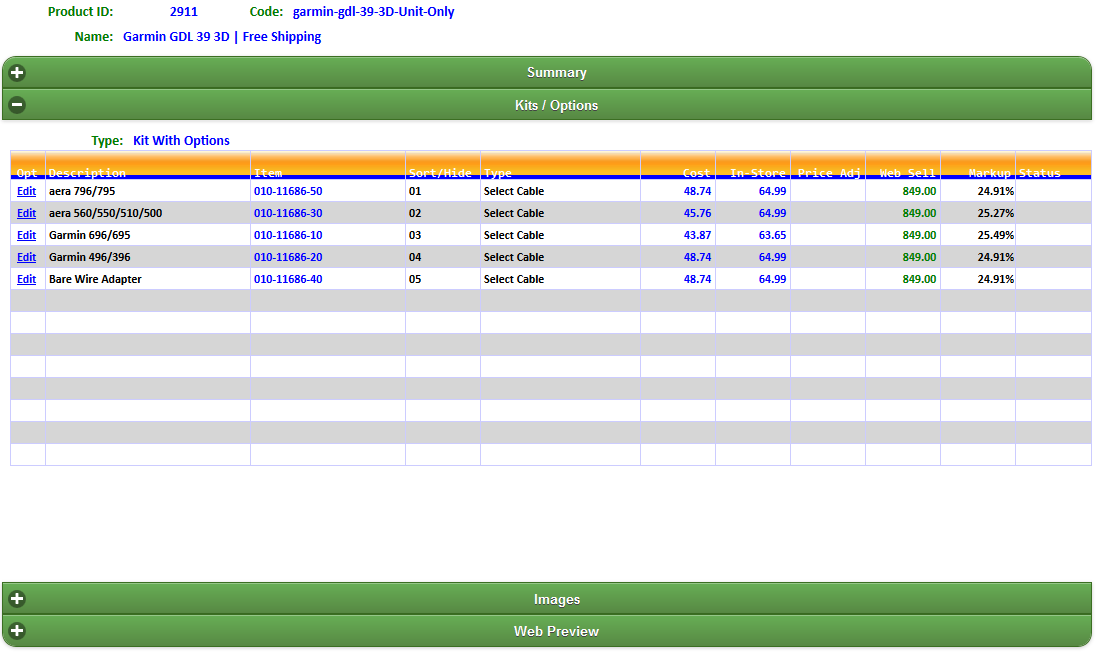The image size is (1100, 658).
Task: Click item number 010-11686-20
Action: (x=288, y=257)
